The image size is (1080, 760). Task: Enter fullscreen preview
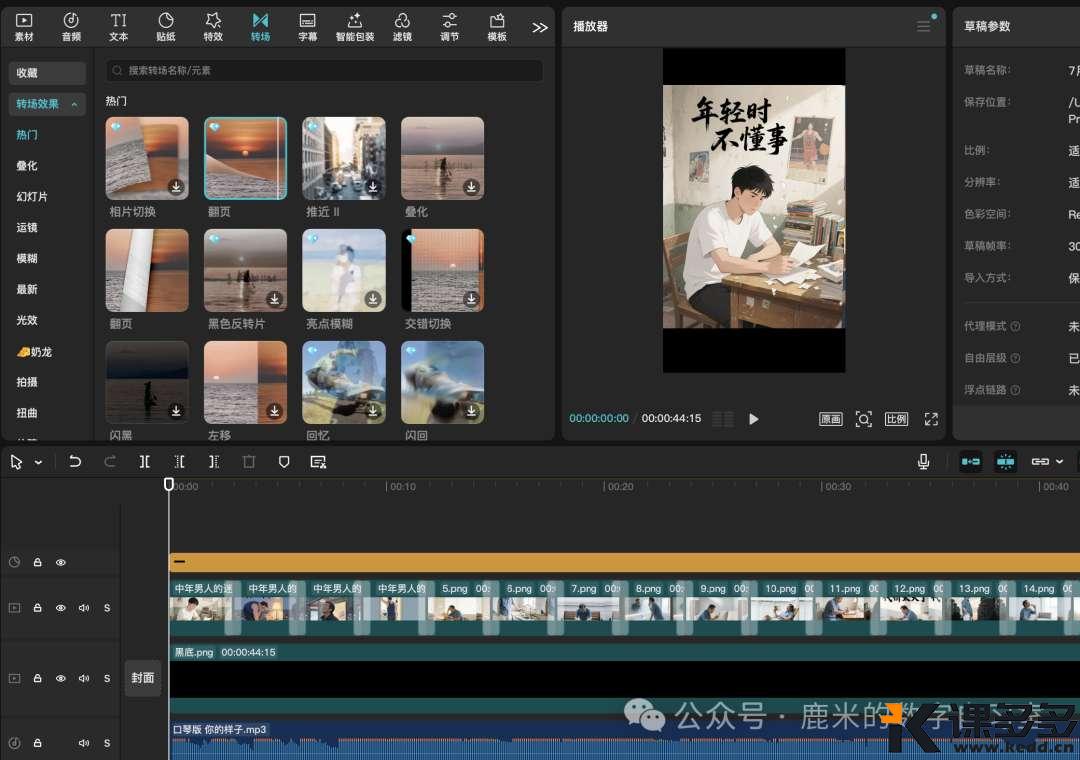coord(931,419)
